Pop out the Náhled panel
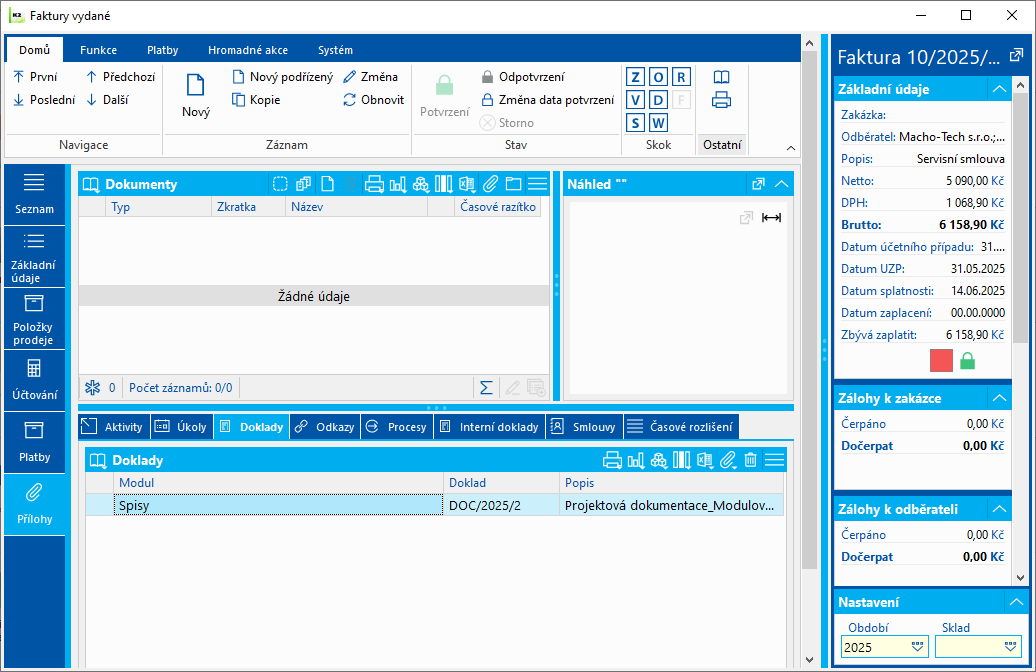This screenshot has height=672, width=1036. [x=758, y=184]
